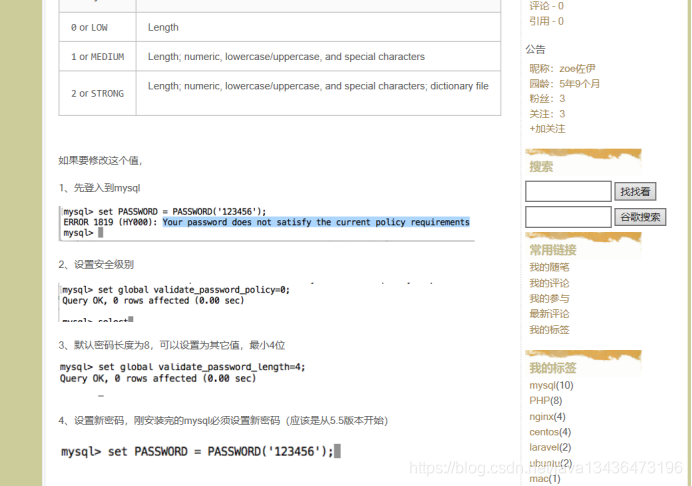This screenshot has width=692, height=486.
Task: Click the +加关注 follow link
Action: 547,128
